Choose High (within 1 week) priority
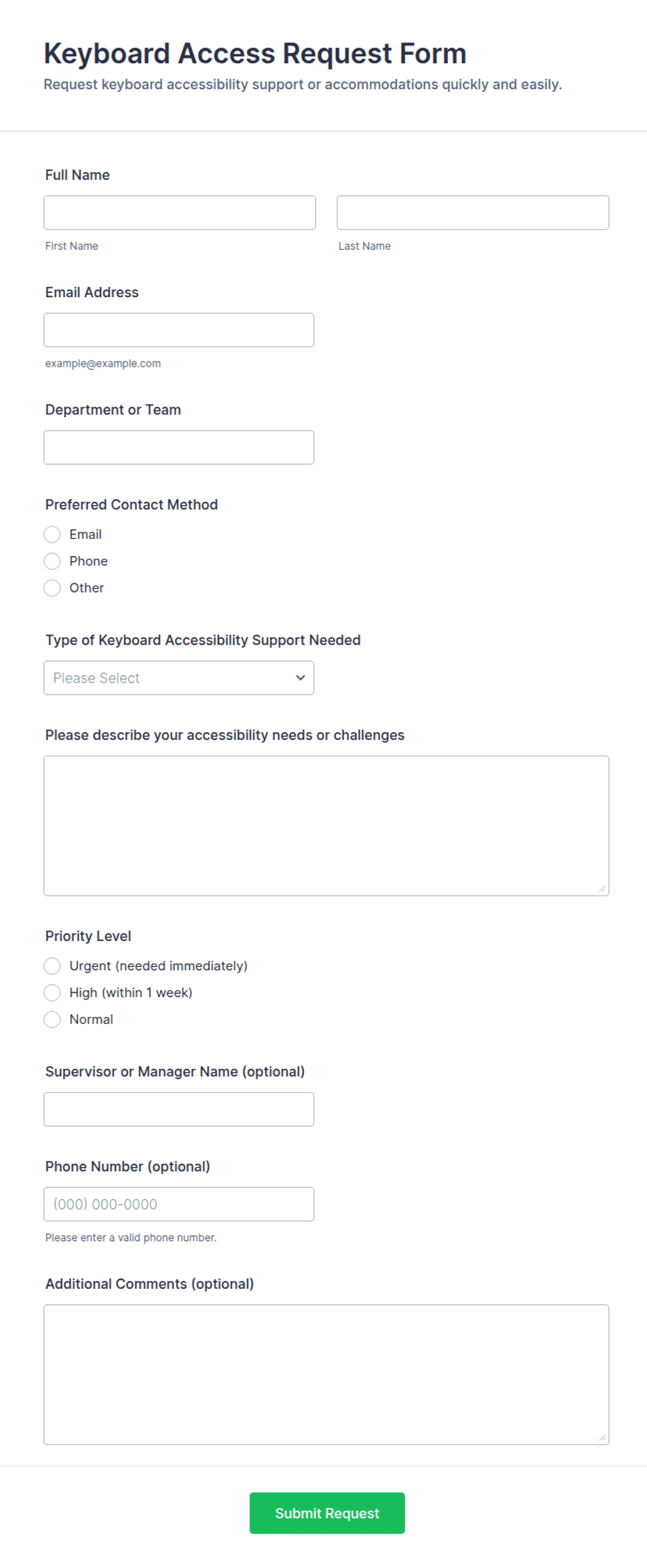The height and width of the screenshot is (1568, 647). click(52, 992)
